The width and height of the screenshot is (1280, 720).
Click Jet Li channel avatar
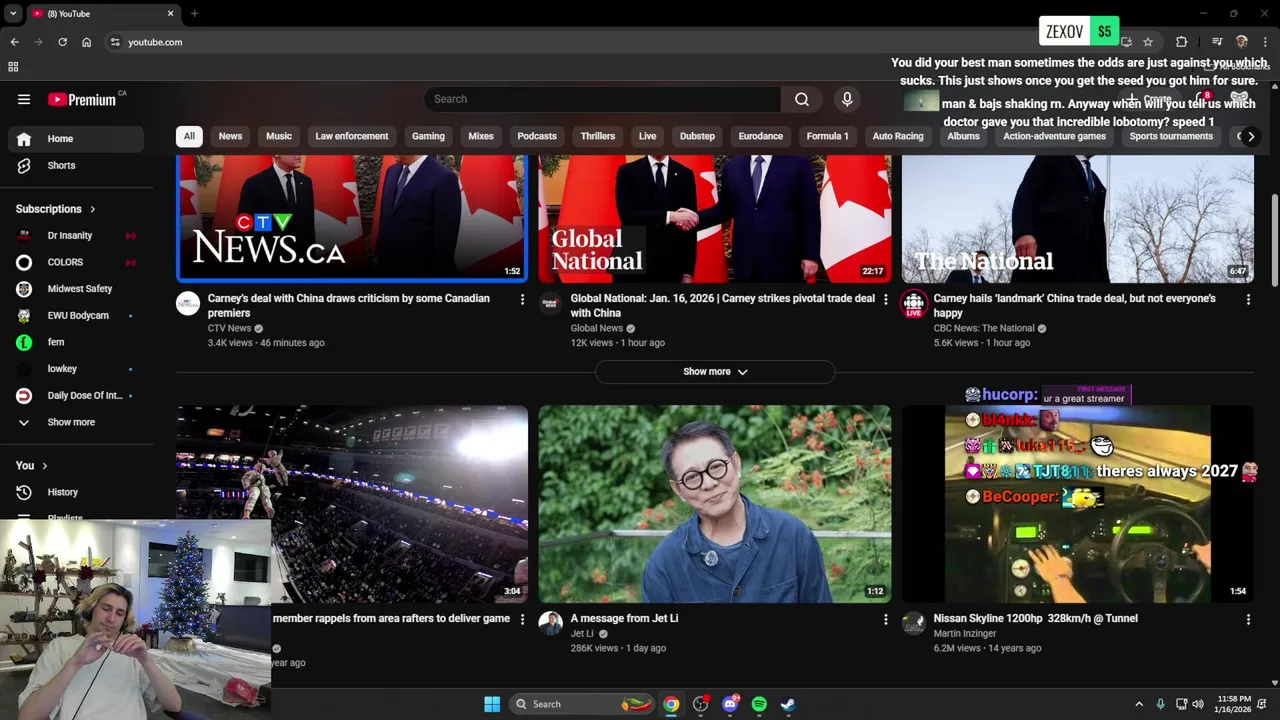[551, 624]
